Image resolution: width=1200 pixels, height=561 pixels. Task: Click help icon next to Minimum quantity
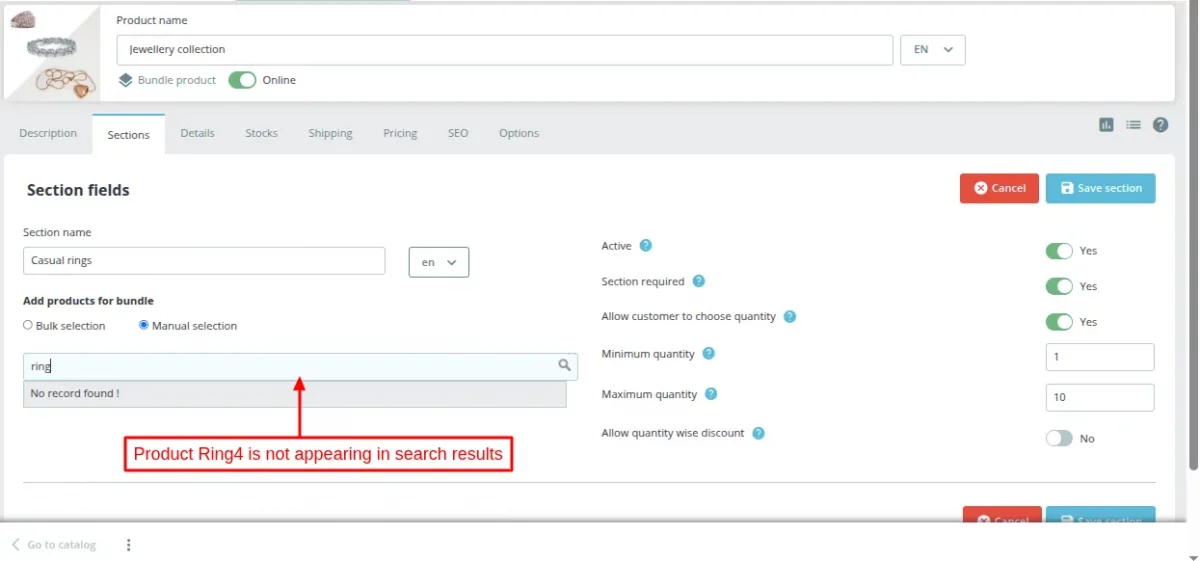[x=709, y=354]
